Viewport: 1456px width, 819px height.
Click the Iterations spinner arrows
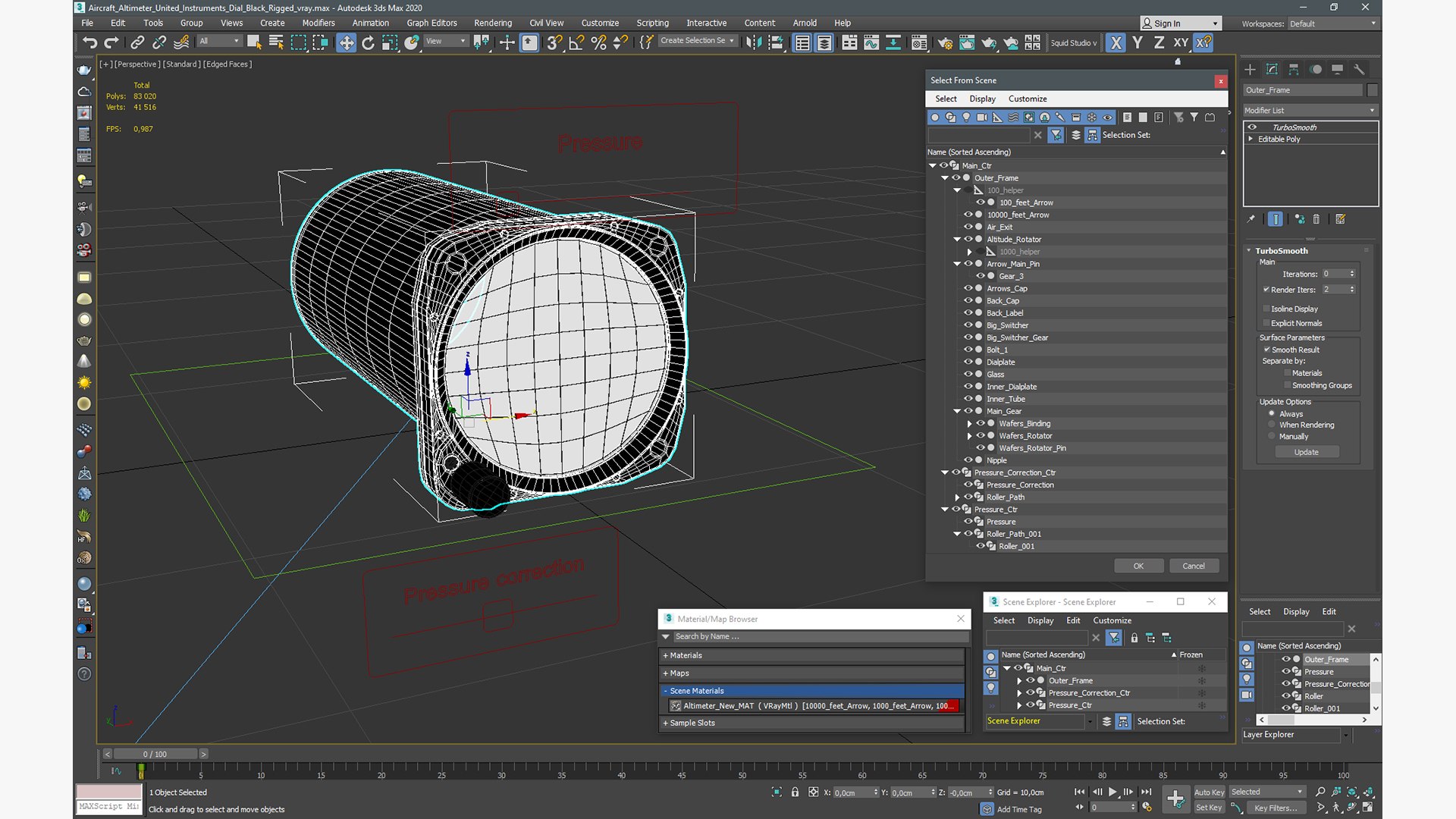coord(1351,274)
